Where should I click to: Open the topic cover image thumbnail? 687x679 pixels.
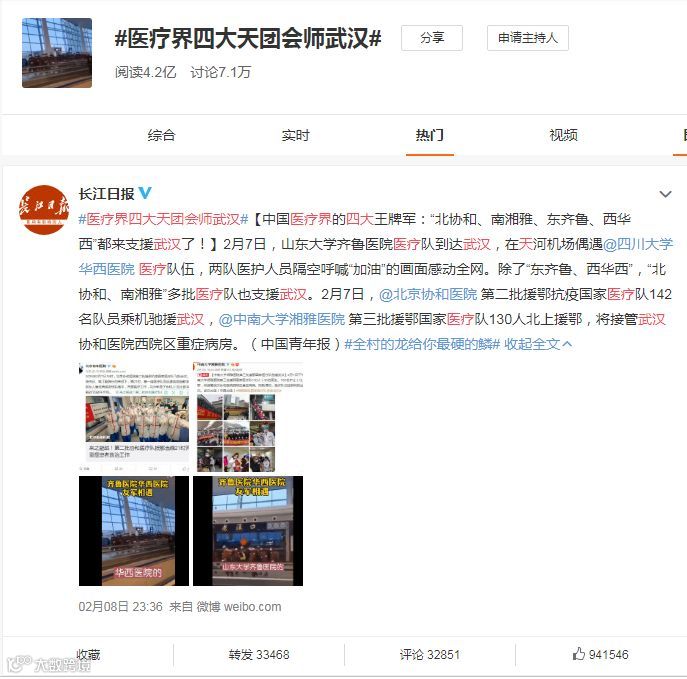click(57, 53)
